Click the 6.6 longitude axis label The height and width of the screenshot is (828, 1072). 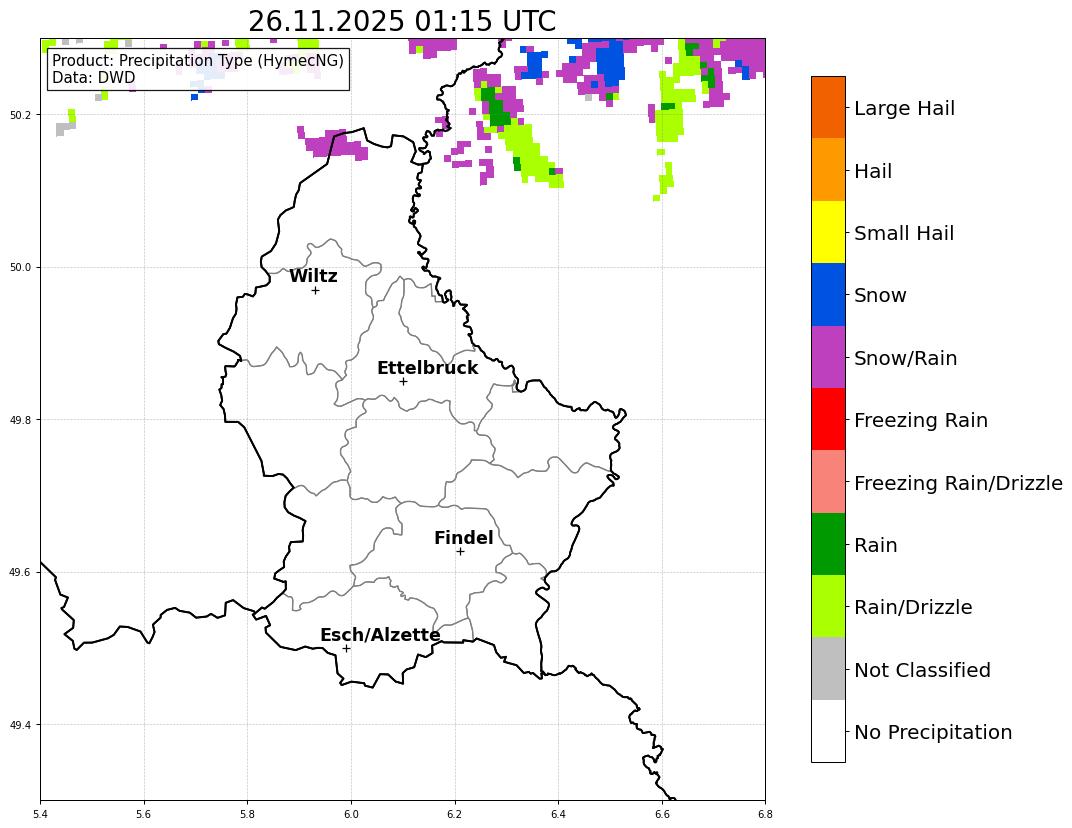click(x=662, y=814)
